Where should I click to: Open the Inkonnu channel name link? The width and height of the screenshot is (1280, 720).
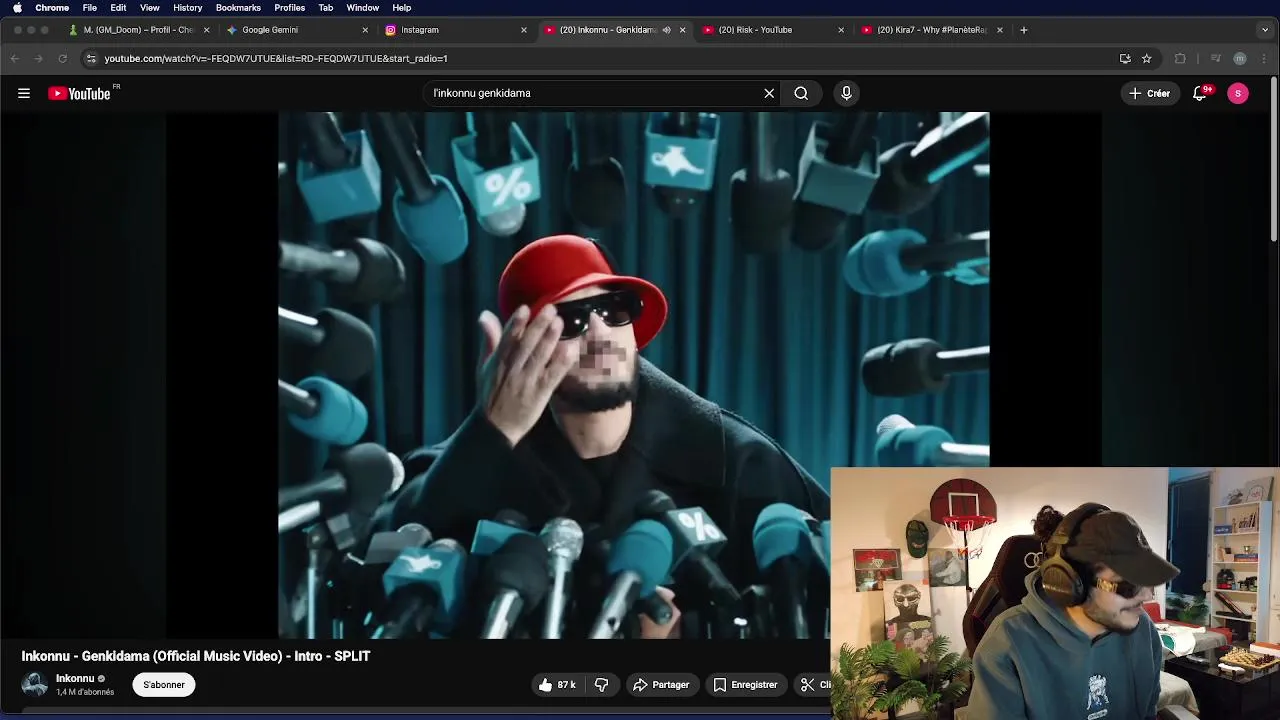point(75,678)
